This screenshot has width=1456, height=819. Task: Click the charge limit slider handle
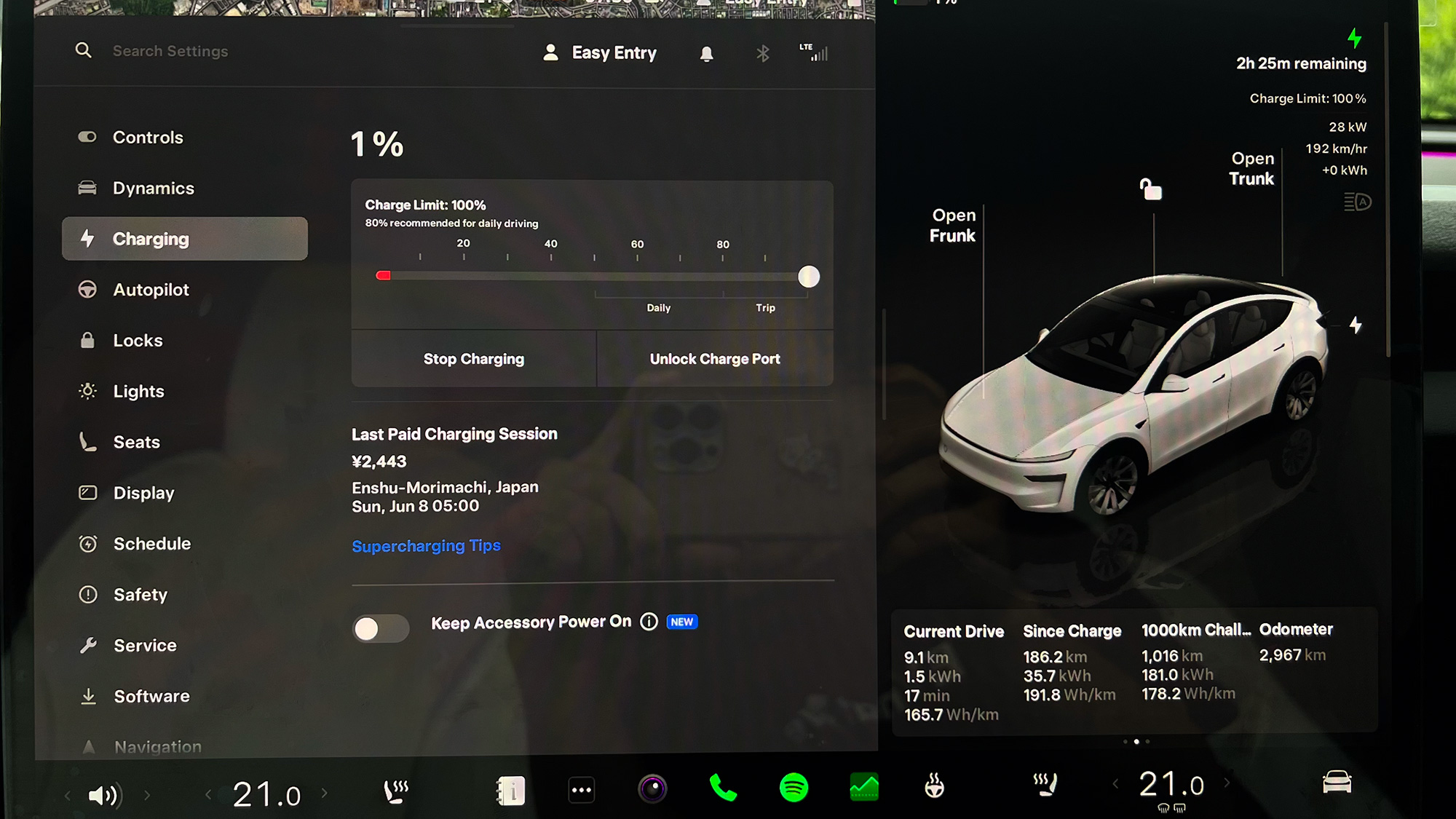click(x=809, y=277)
